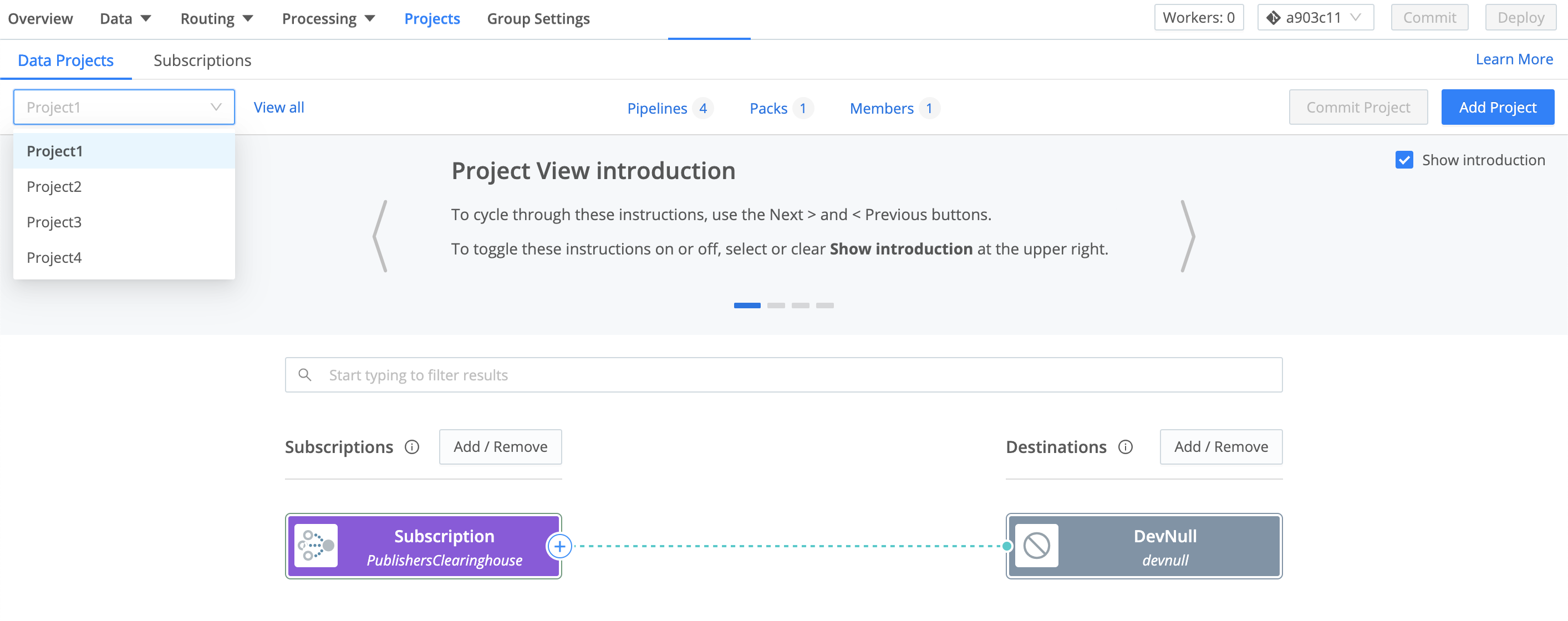The height and width of the screenshot is (621, 1568).
Task: Uncheck the Show introduction checkbox
Action: click(1404, 160)
